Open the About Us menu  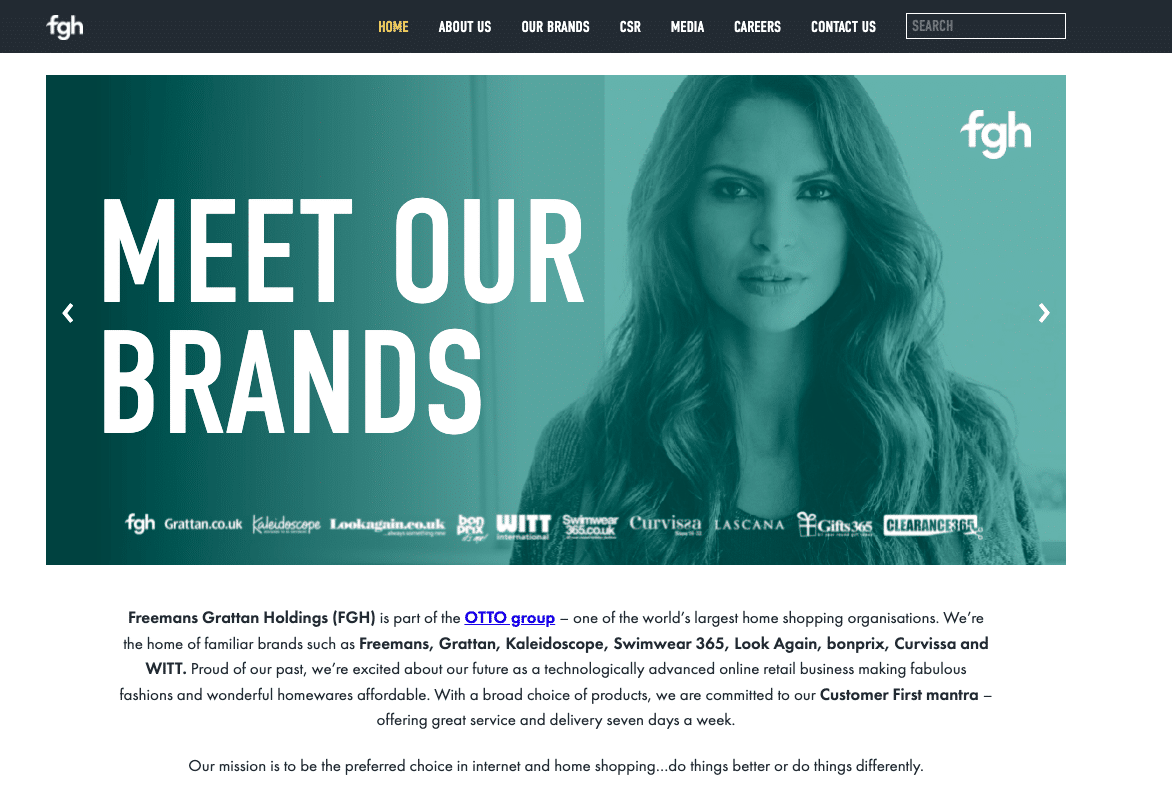(x=465, y=27)
